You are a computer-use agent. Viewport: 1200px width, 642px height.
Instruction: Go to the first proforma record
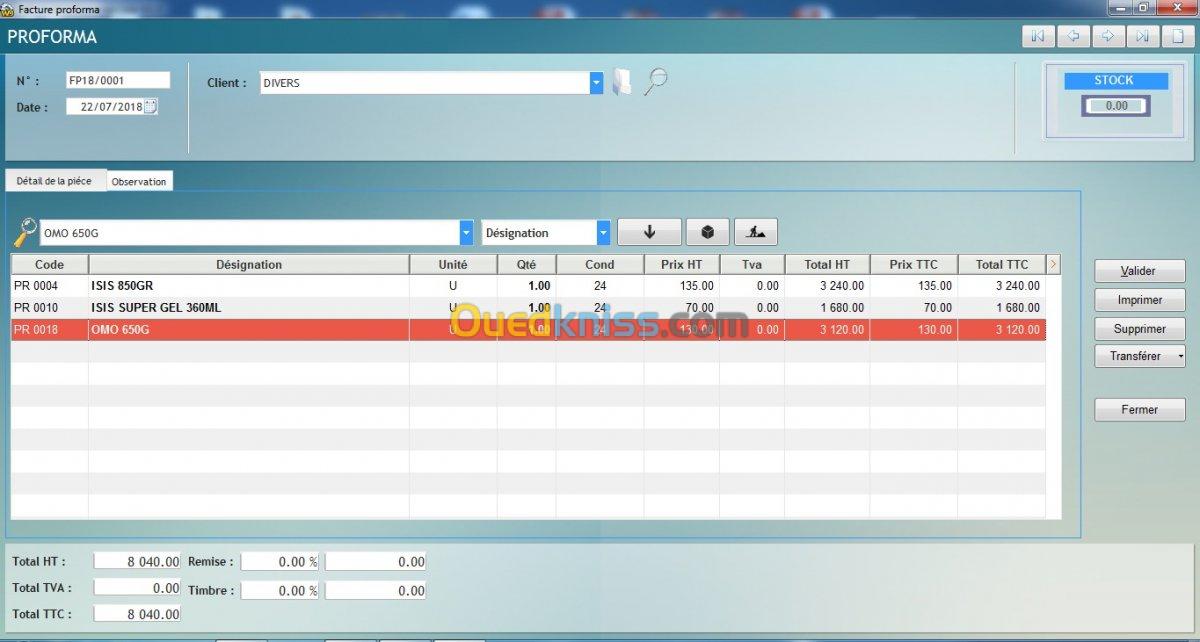click(1038, 36)
